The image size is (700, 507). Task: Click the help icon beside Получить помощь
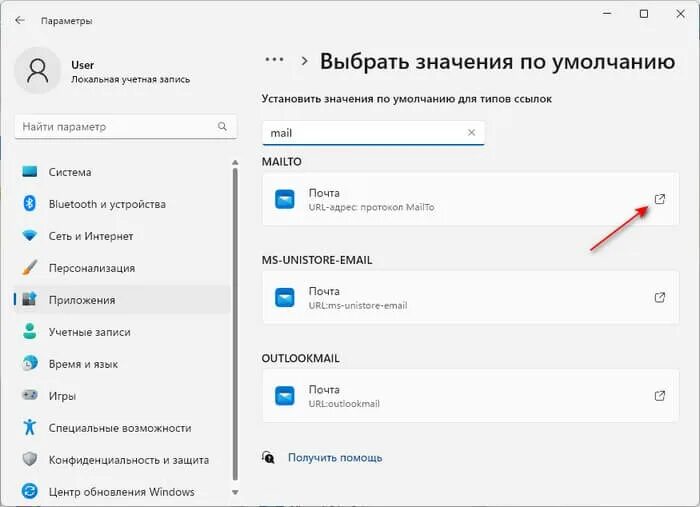tap(268, 457)
